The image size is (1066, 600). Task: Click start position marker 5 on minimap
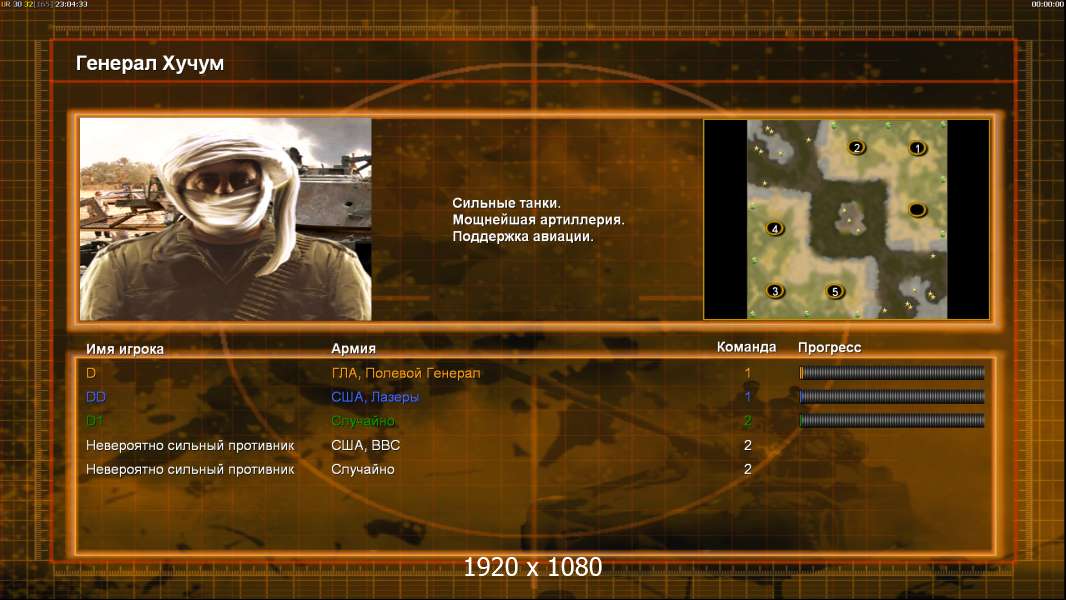tap(835, 292)
